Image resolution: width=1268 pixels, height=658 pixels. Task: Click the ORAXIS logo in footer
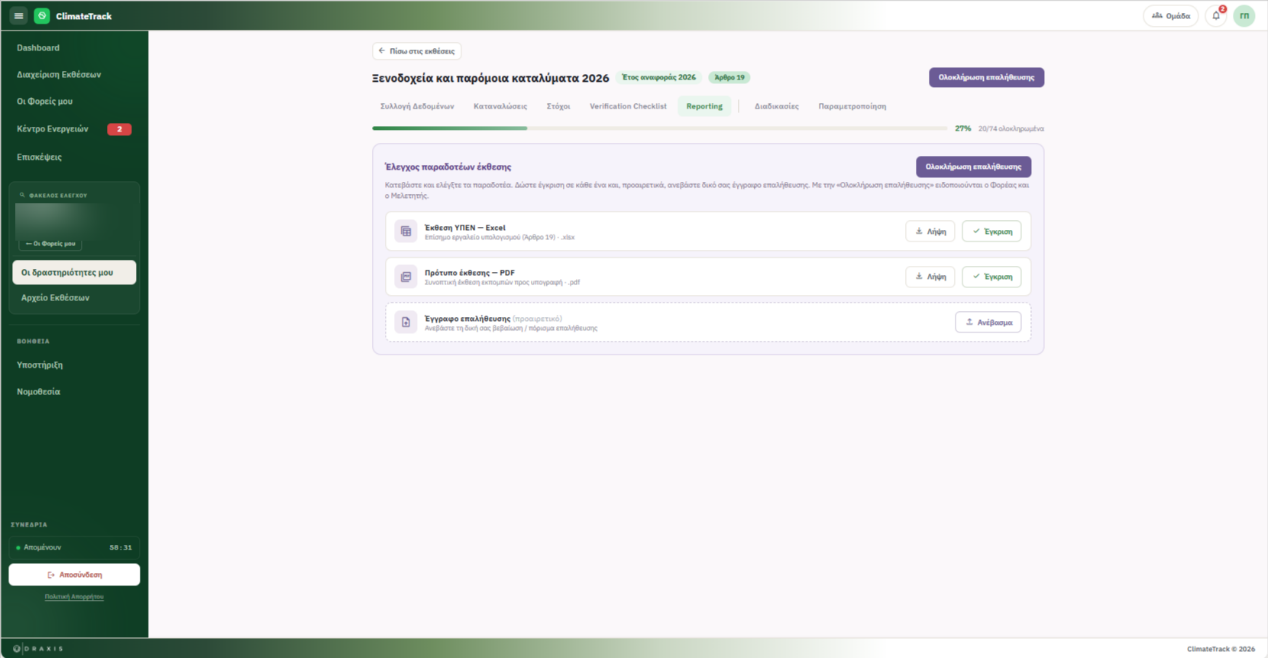click(x=39, y=649)
